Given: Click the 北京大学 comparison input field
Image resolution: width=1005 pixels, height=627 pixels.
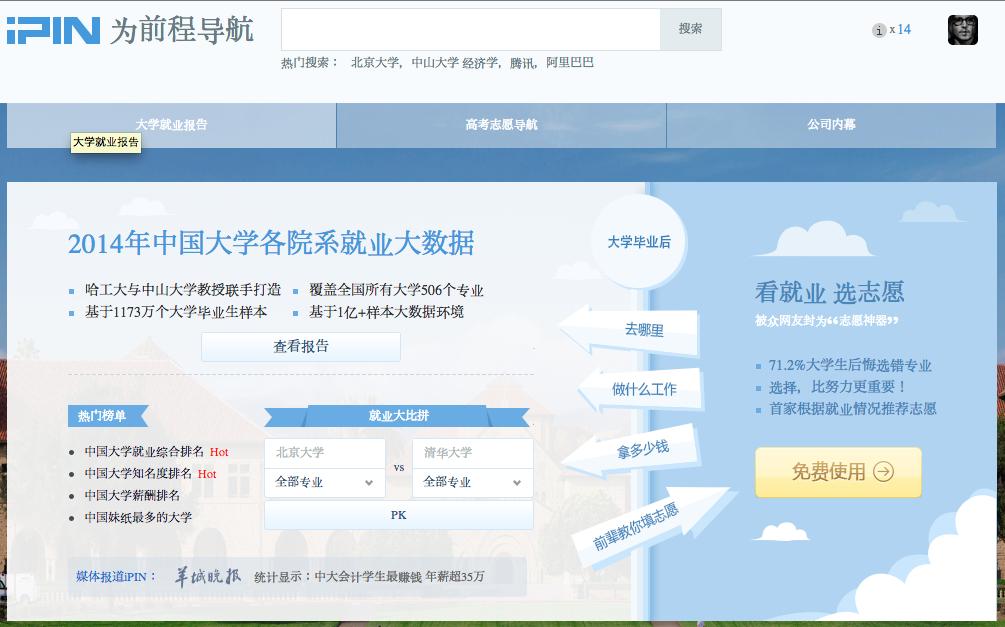Looking at the screenshot, I should (325, 453).
